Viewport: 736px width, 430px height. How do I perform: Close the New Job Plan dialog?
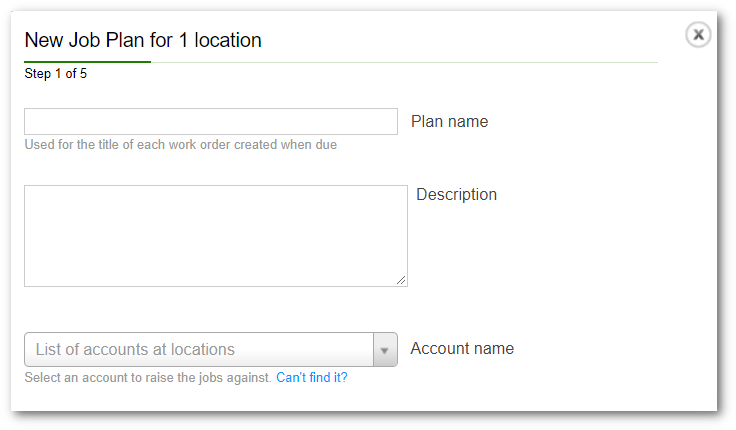[698, 35]
